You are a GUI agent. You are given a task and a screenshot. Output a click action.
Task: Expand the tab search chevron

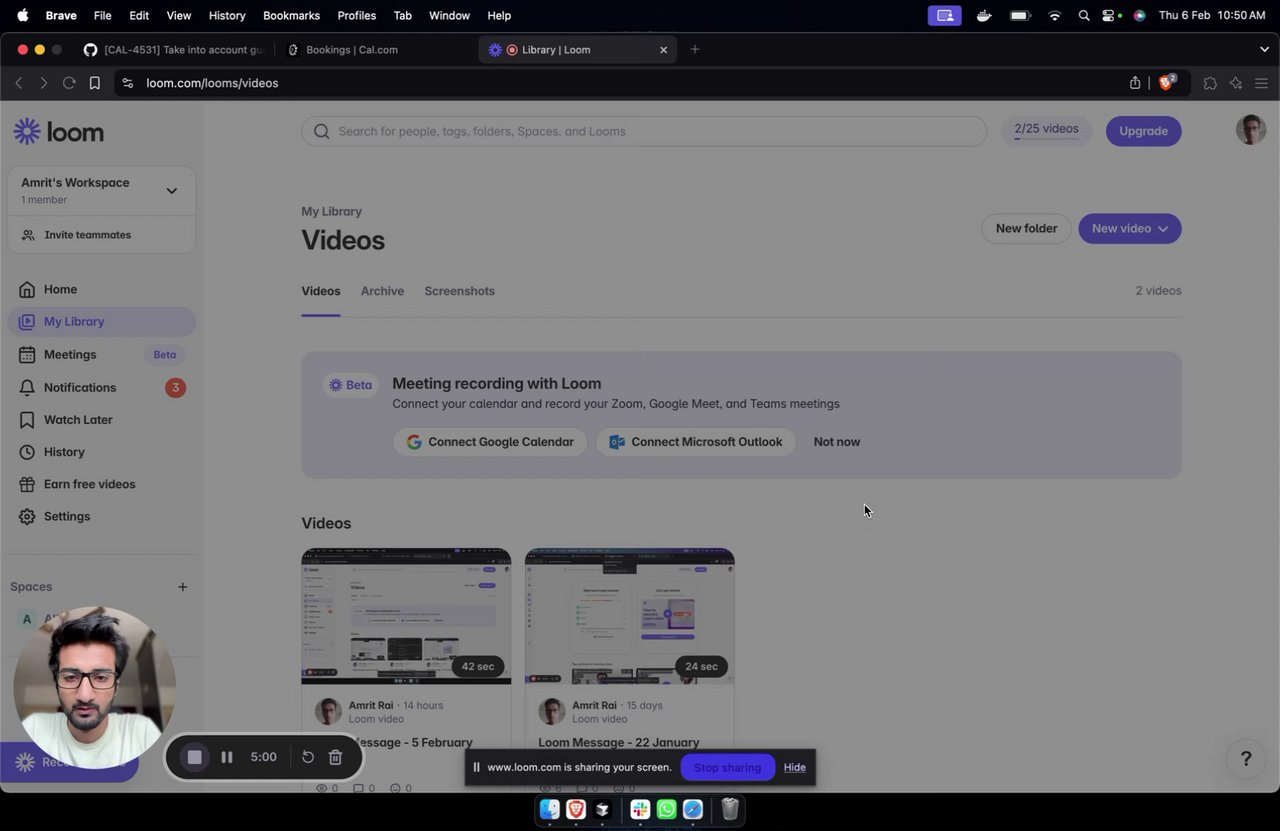pyautogui.click(x=1264, y=49)
